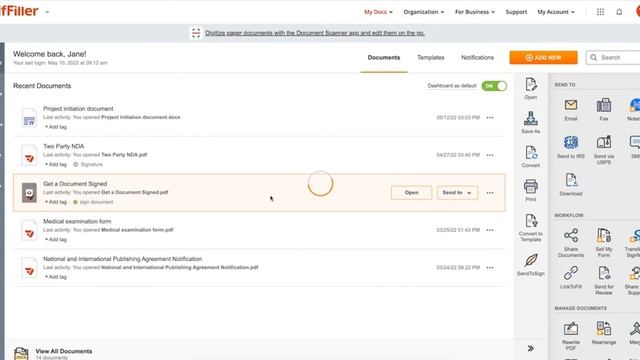Click the sign document tag
Screen dimensions: 640x360
tap(93, 202)
